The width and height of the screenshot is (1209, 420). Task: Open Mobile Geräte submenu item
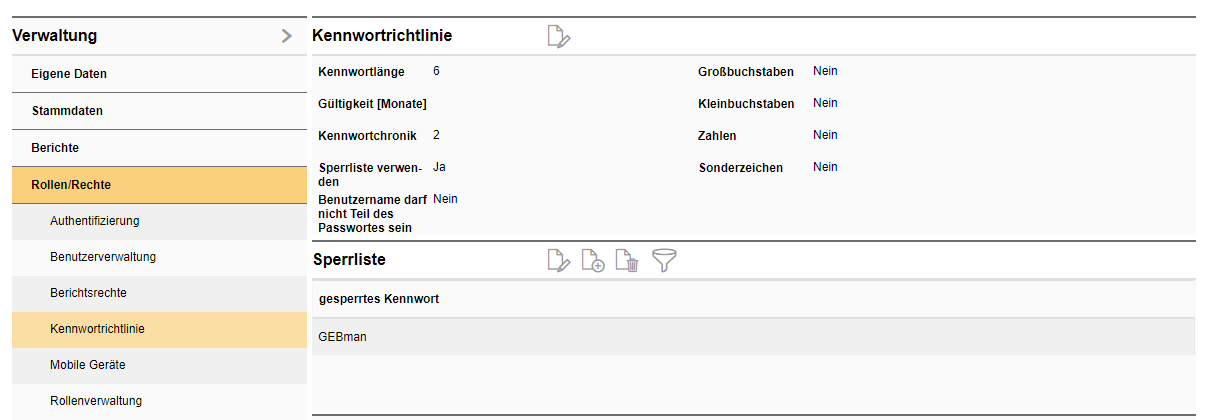tap(88, 365)
